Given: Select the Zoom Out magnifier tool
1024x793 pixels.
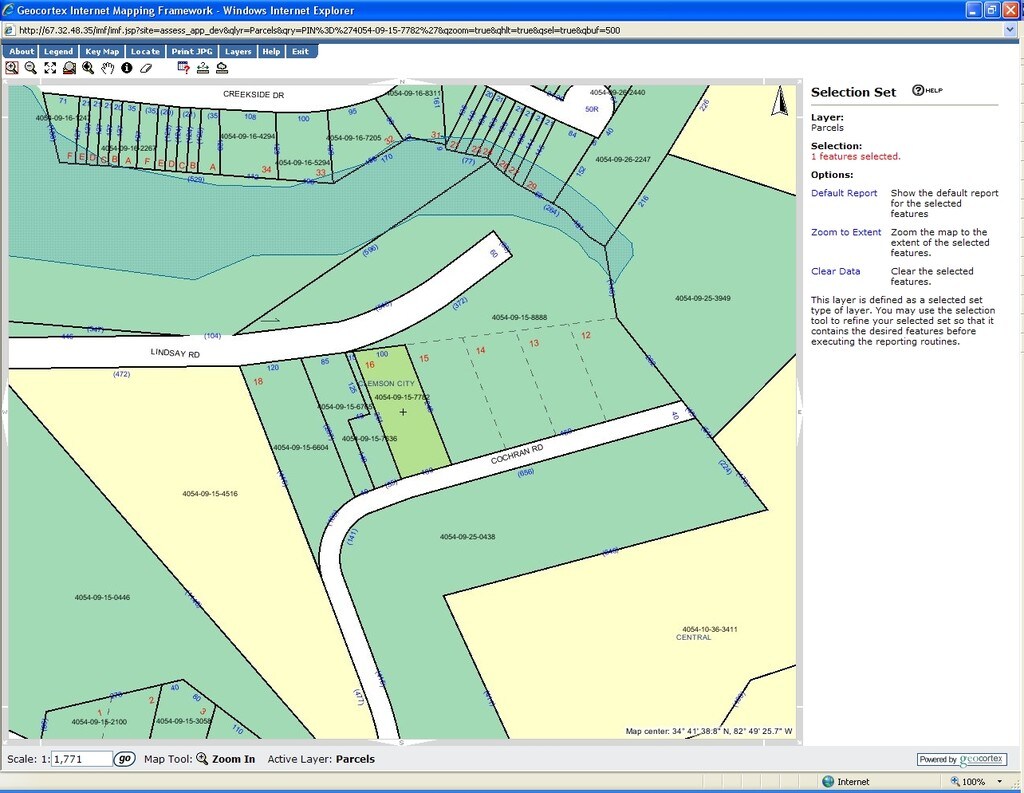Looking at the screenshot, I should click(x=31, y=68).
